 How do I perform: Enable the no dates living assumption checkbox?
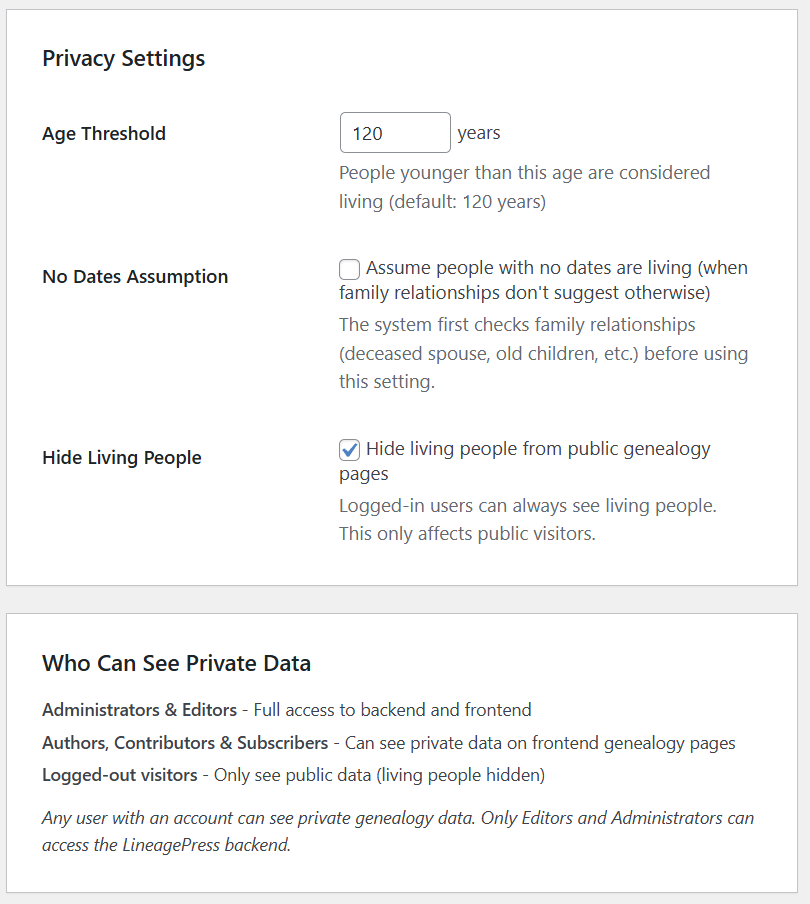coord(349,269)
